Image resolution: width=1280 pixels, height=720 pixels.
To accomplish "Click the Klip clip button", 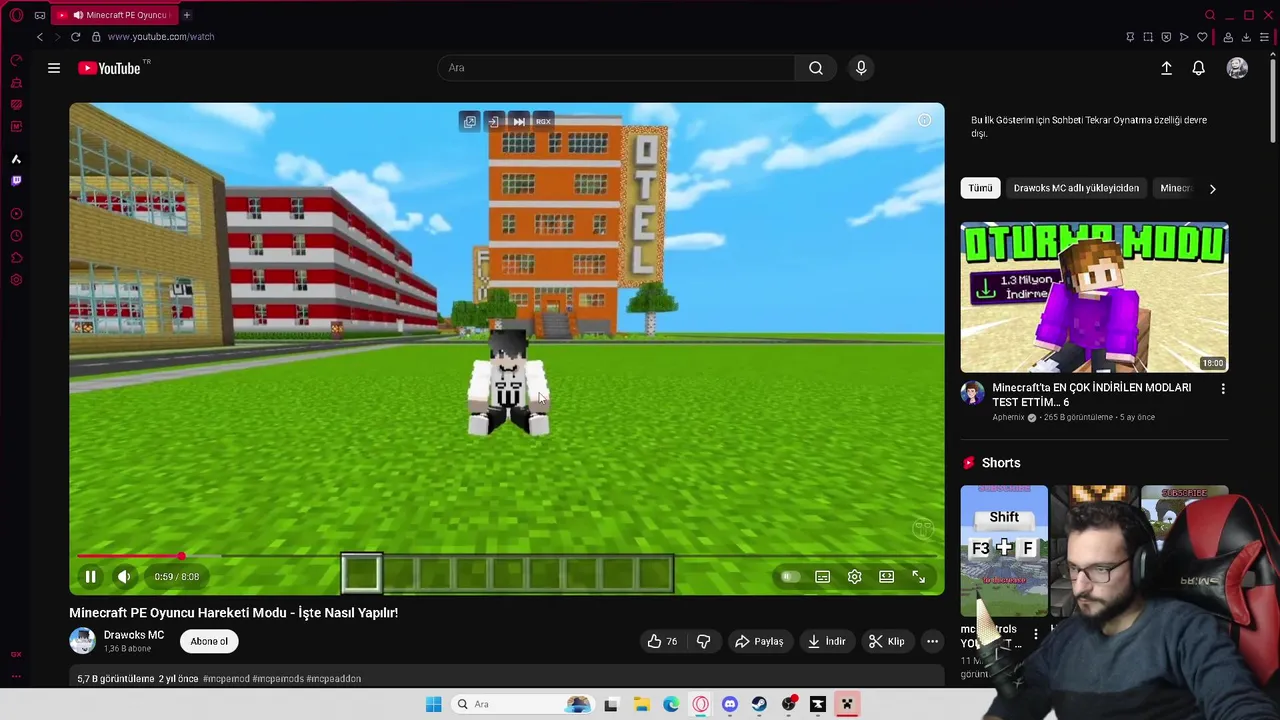I will tap(887, 641).
